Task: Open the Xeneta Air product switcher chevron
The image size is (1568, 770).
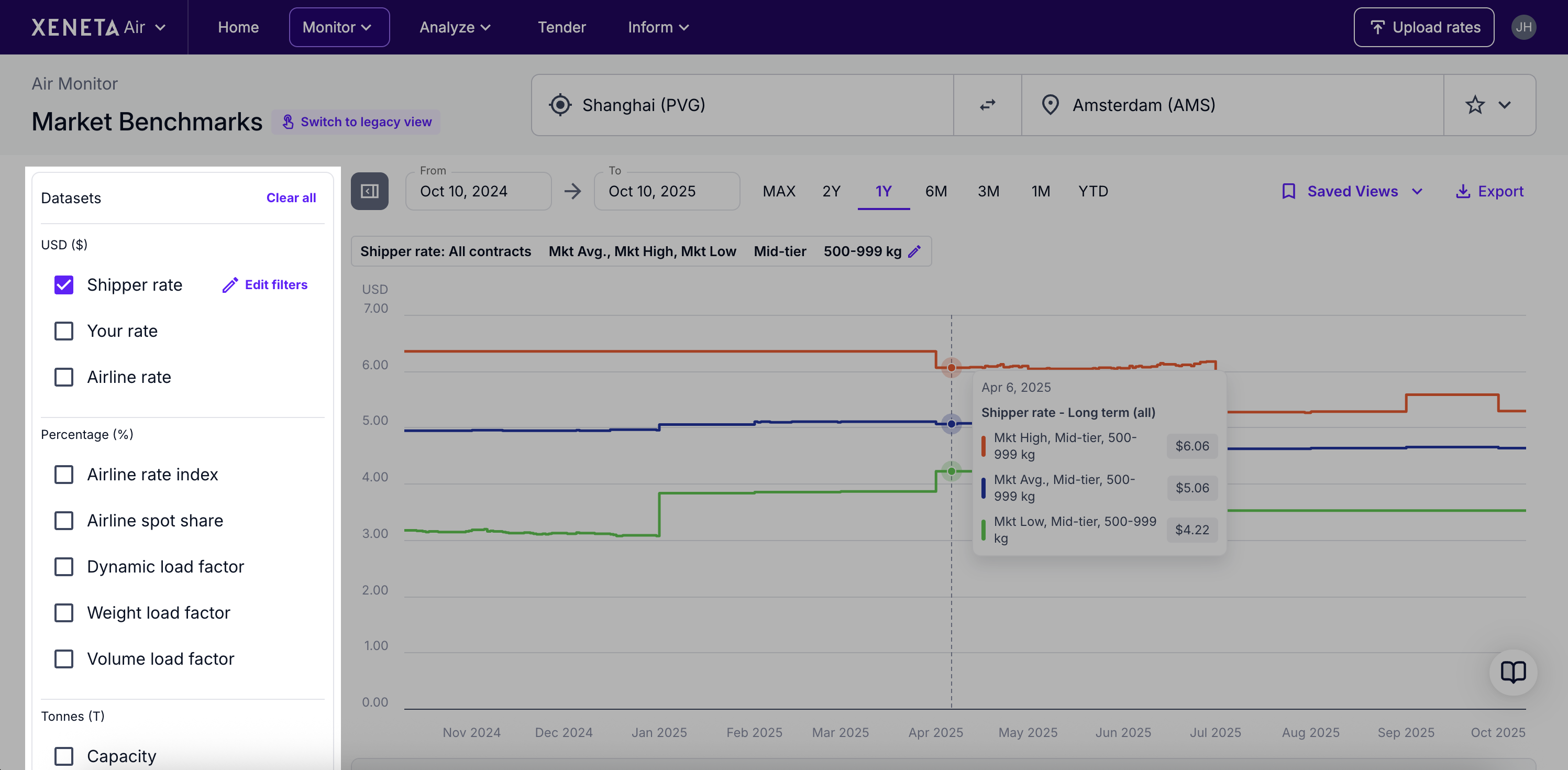Action: [161, 27]
